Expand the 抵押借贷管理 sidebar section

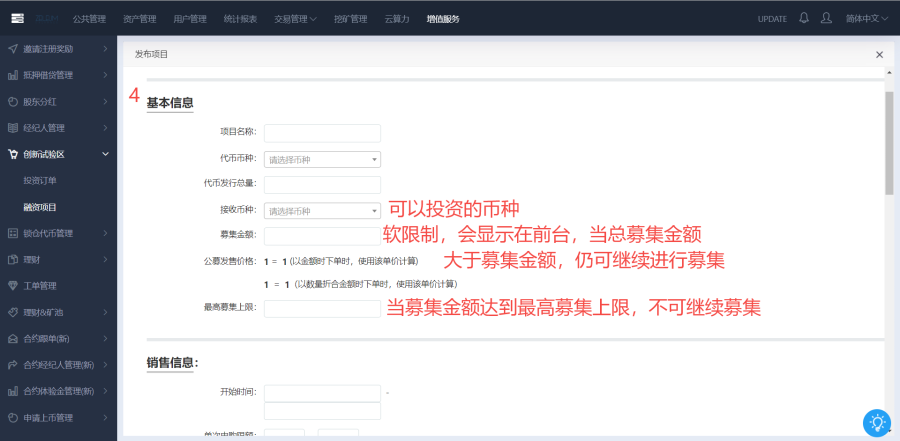tap(105, 75)
